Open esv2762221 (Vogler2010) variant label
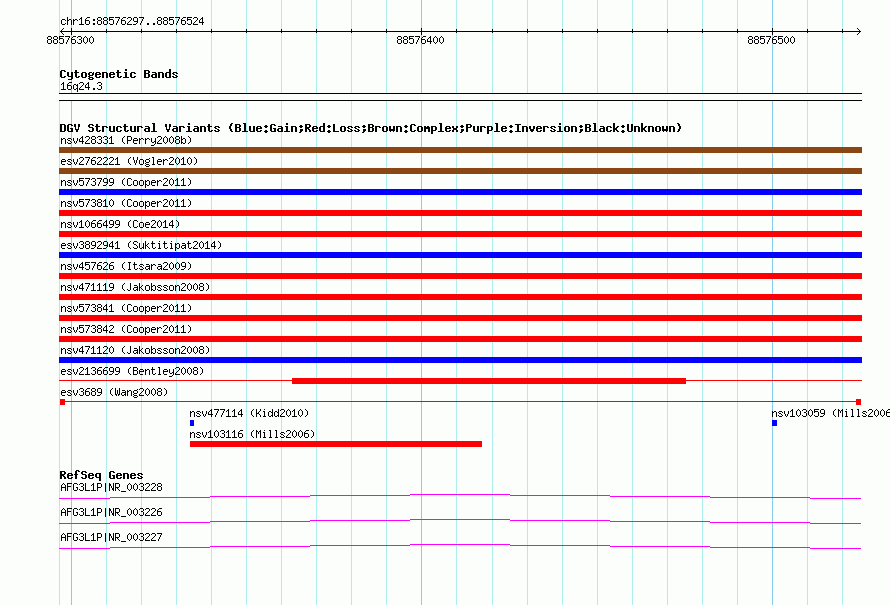890x605 pixels. tap(129, 161)
